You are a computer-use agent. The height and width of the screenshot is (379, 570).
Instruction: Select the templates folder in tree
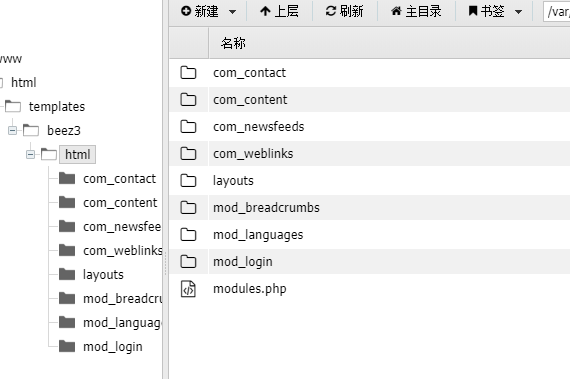(57, 107)
